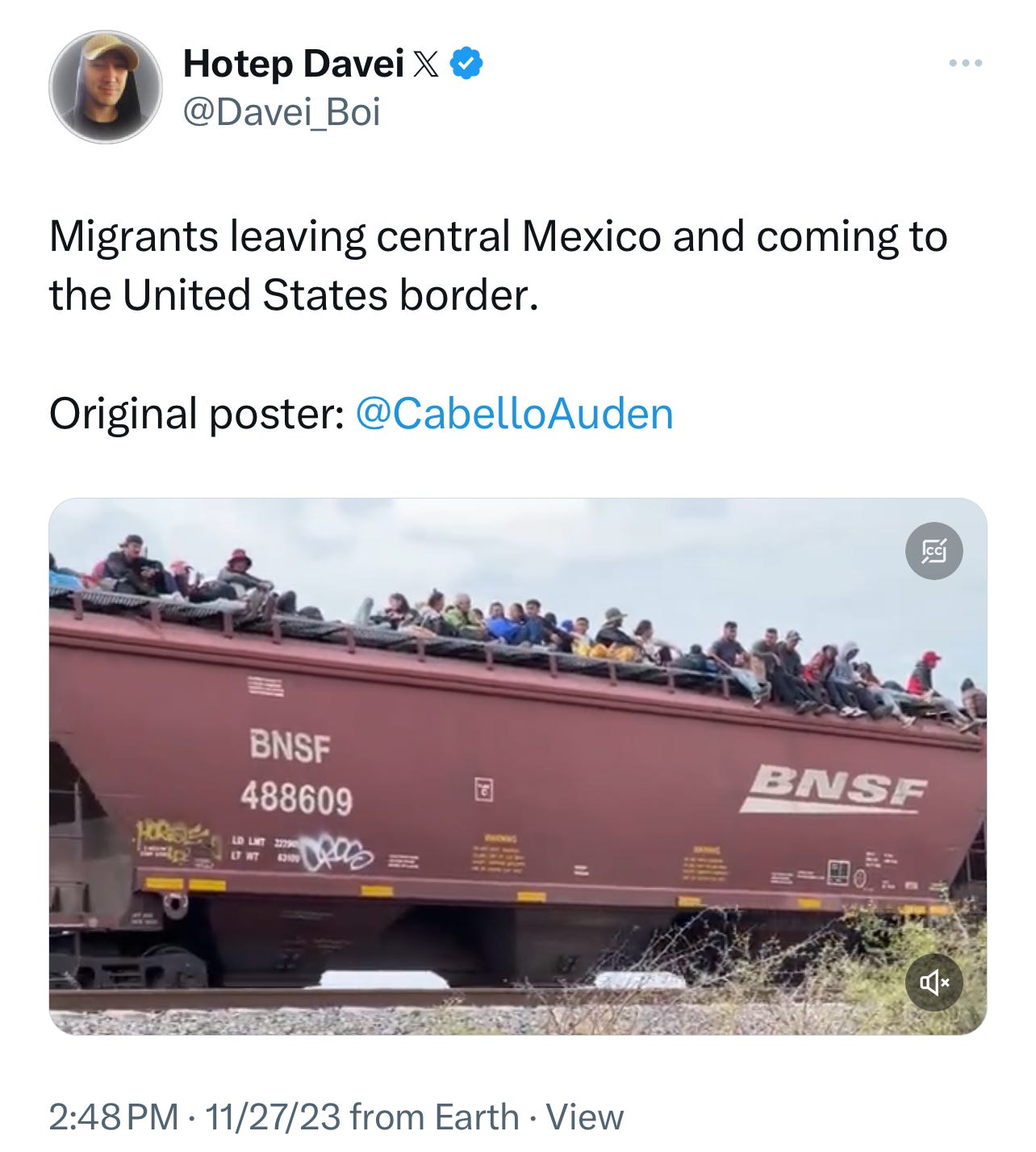Open Hotep Davei's profile avatar
Screen dimensions: 1036x1152
click(105, 87)
